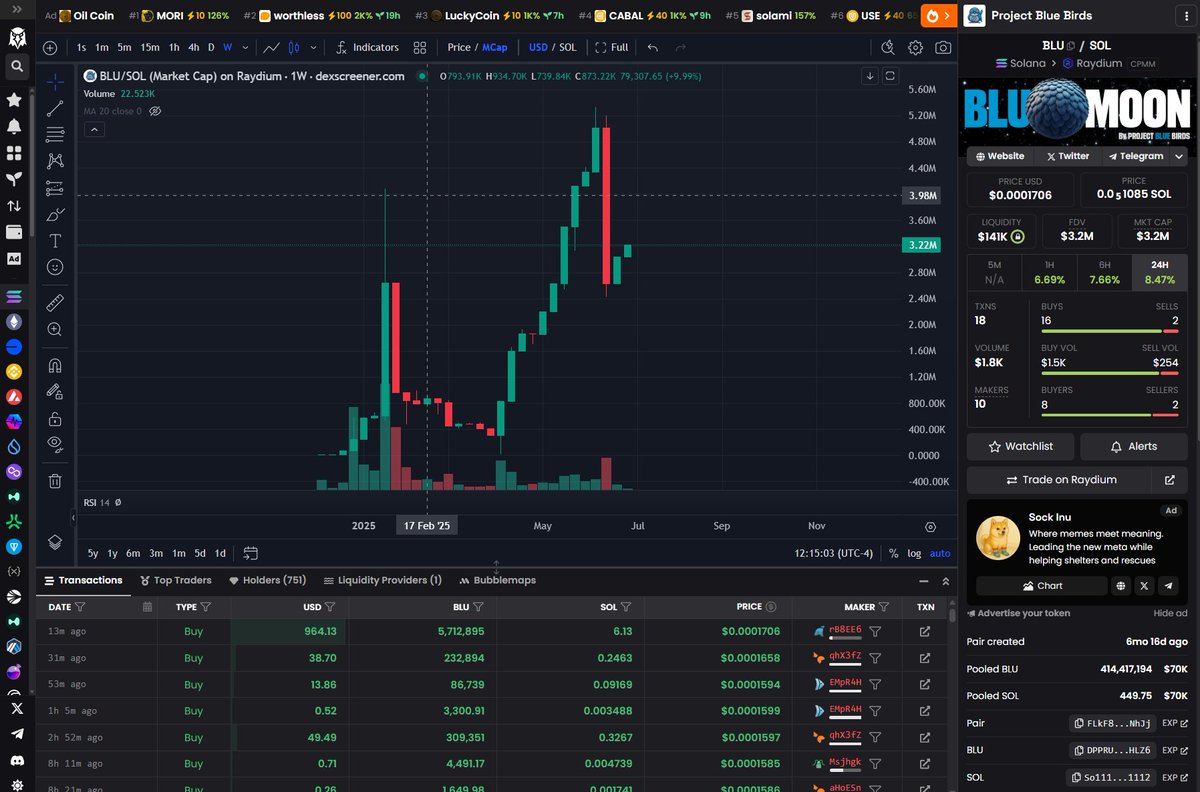
Task: Take a chart snapshot with the camera icon
Action: [x=943, y=47]
